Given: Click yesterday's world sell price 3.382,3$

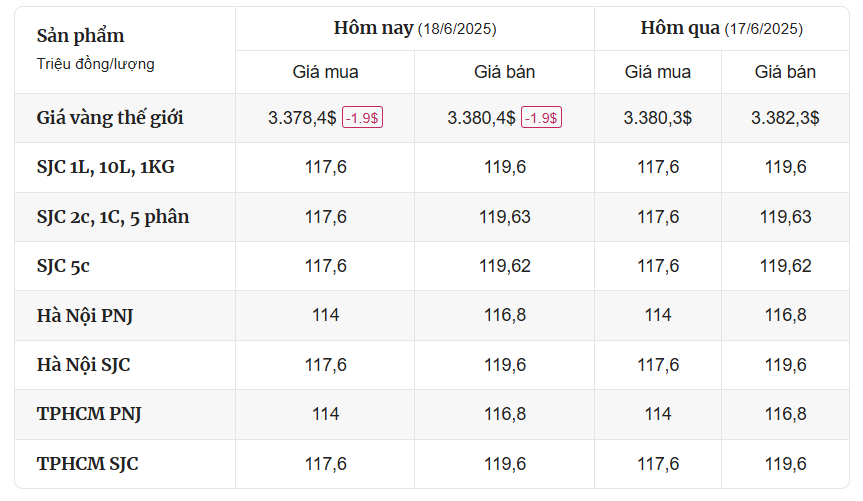Looking at the screenshot, I should [785, 118].
